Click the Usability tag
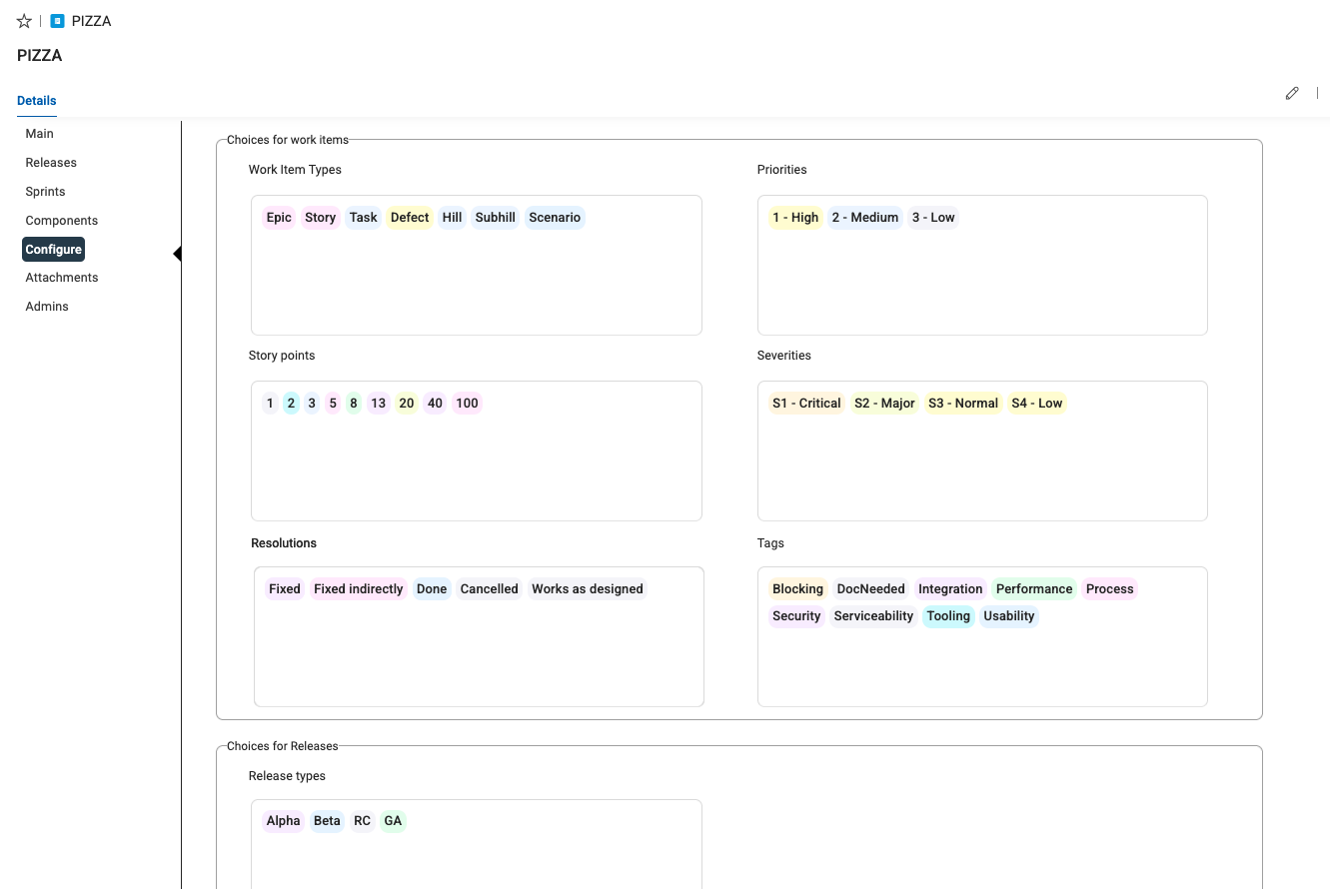1330x896 pixels. click(1009, 616)
